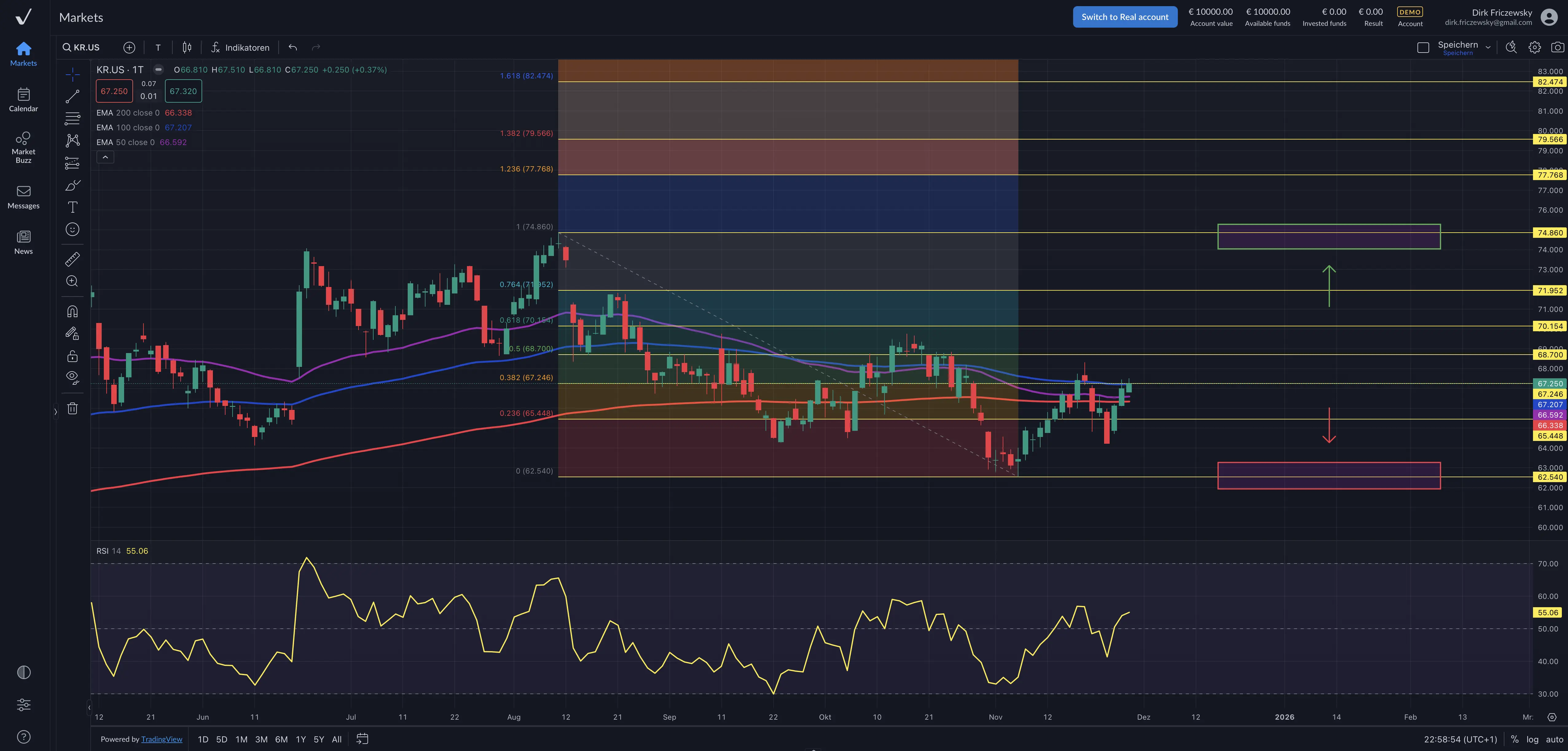Click Switch to Real account button

pos(1124,17)
